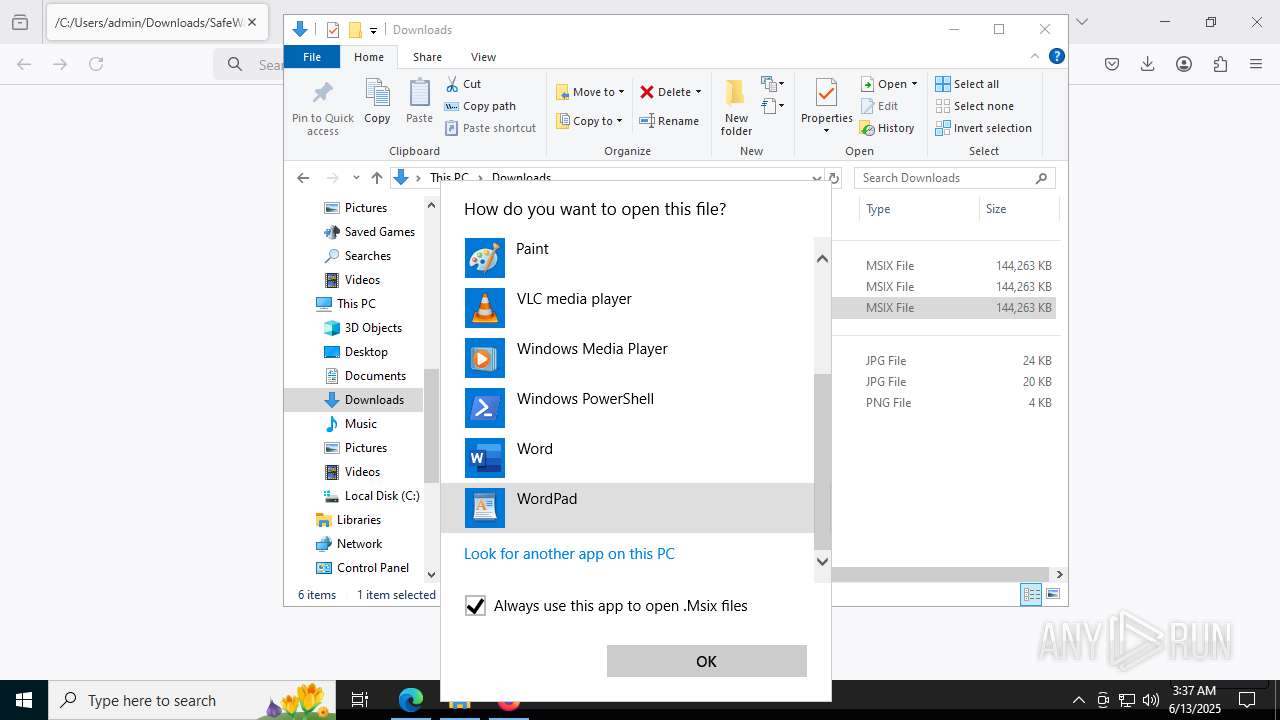Expand the Move to dropdown
Screen dimensions: 1280x720
[621, 92]
